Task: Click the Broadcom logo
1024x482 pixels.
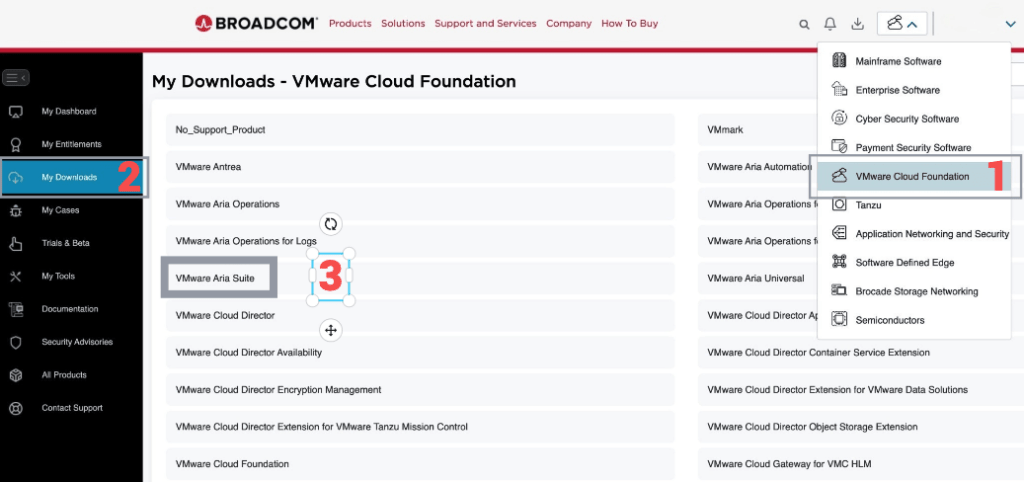Action: 256,24
